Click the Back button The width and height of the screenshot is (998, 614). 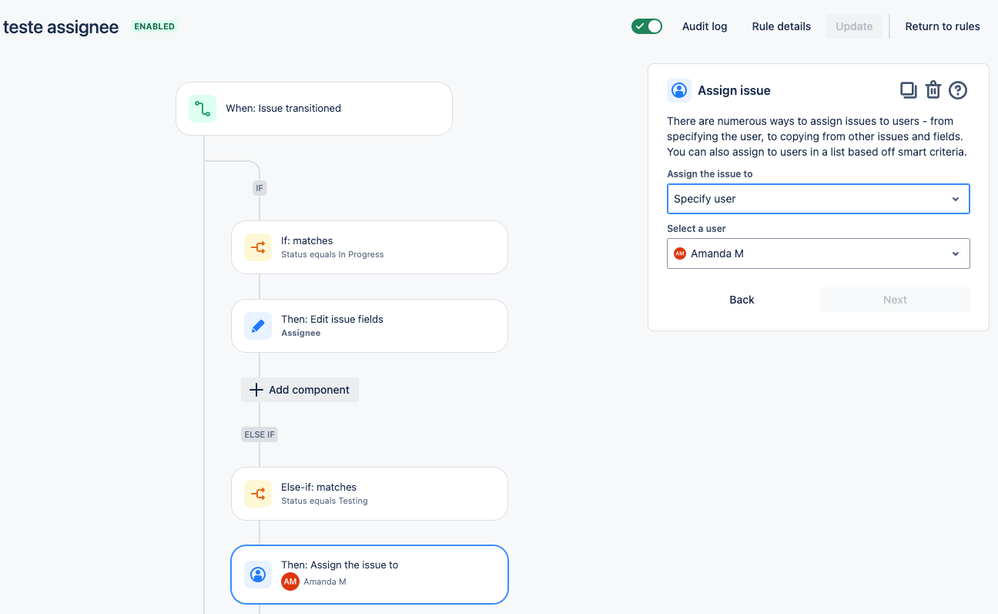[741, 300]
